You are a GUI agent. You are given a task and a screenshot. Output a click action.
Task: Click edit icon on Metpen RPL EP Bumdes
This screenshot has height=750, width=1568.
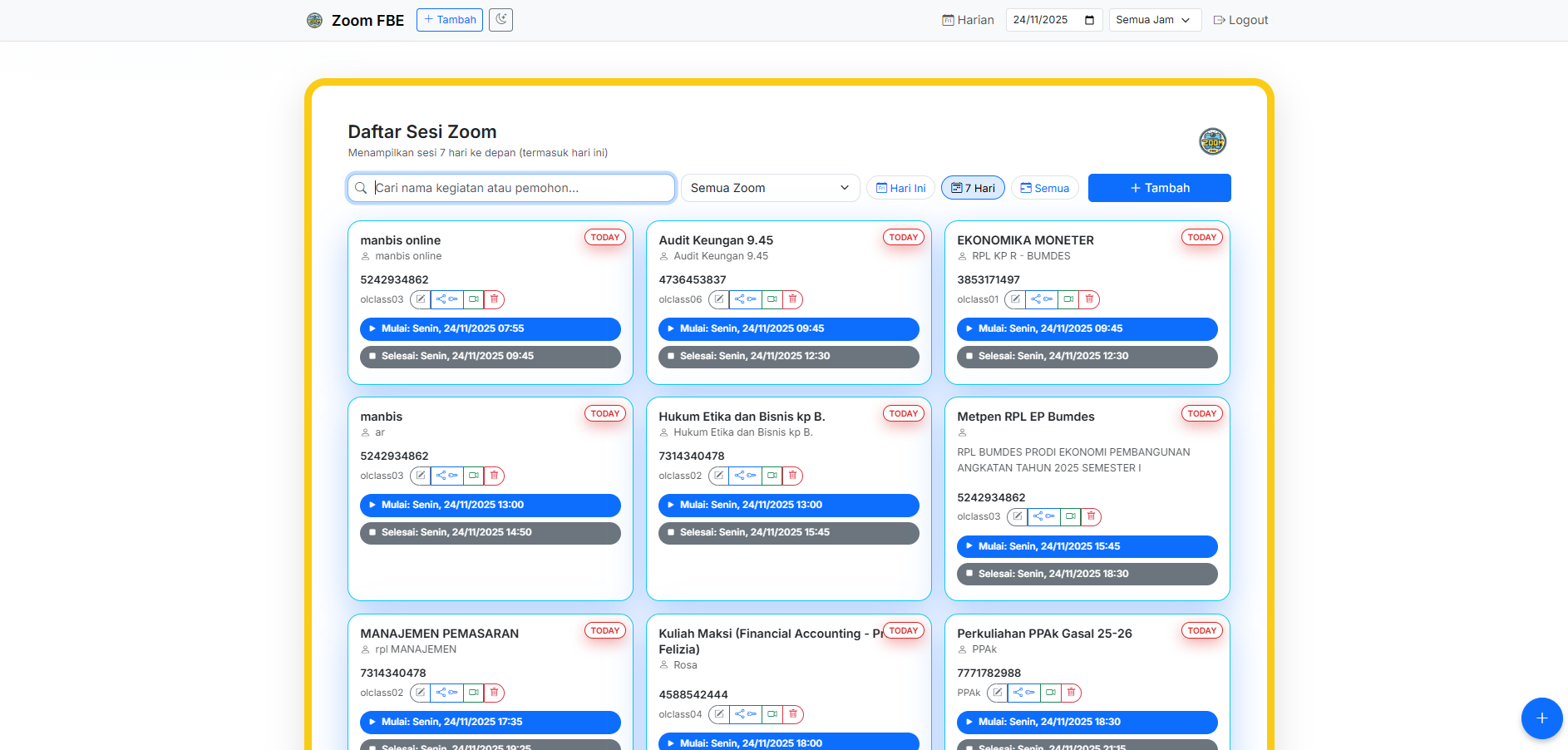(x=1018, y=516)
